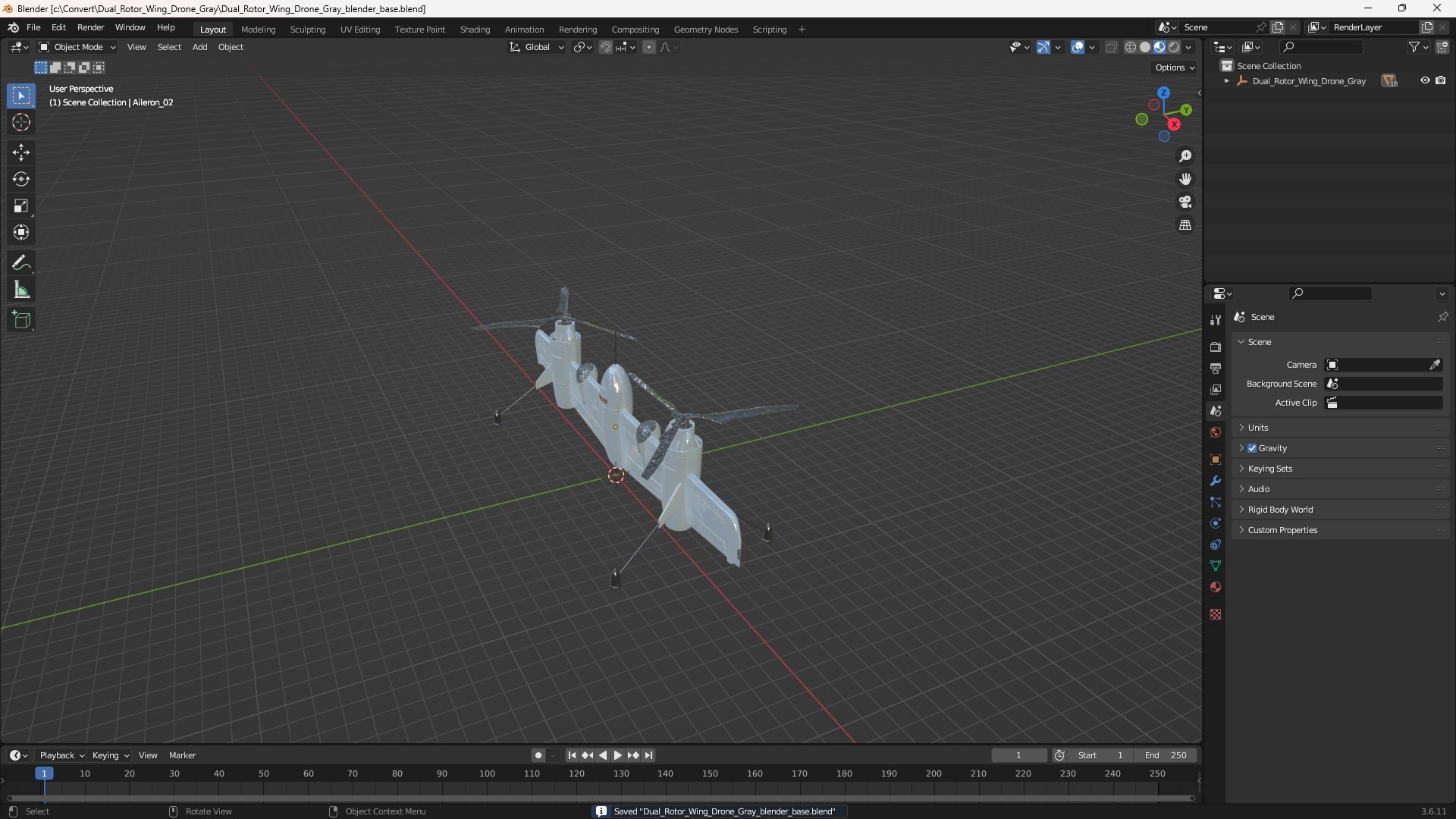Jump to the timeline start frame
The width and height of the screenshot is (1456, 819).
(572, 755)
